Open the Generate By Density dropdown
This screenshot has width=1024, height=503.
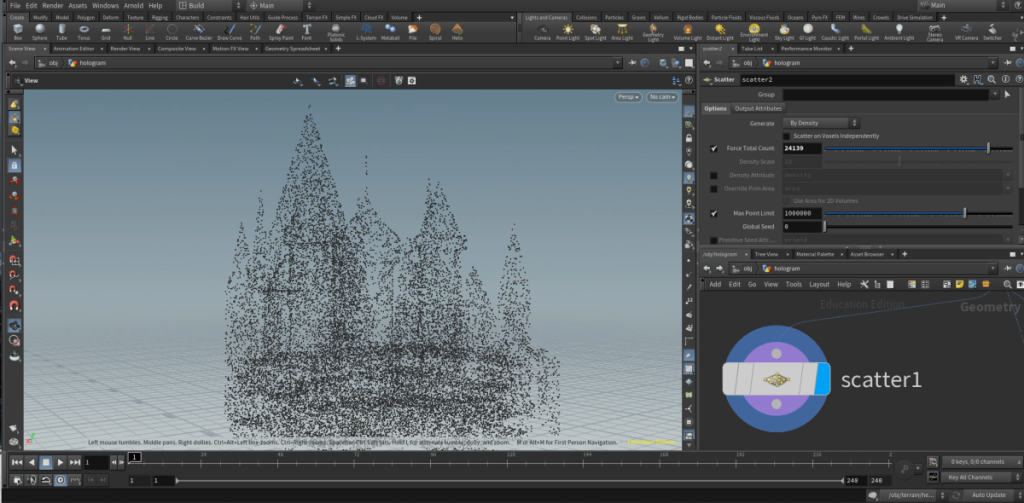click(x=822, y=123)
